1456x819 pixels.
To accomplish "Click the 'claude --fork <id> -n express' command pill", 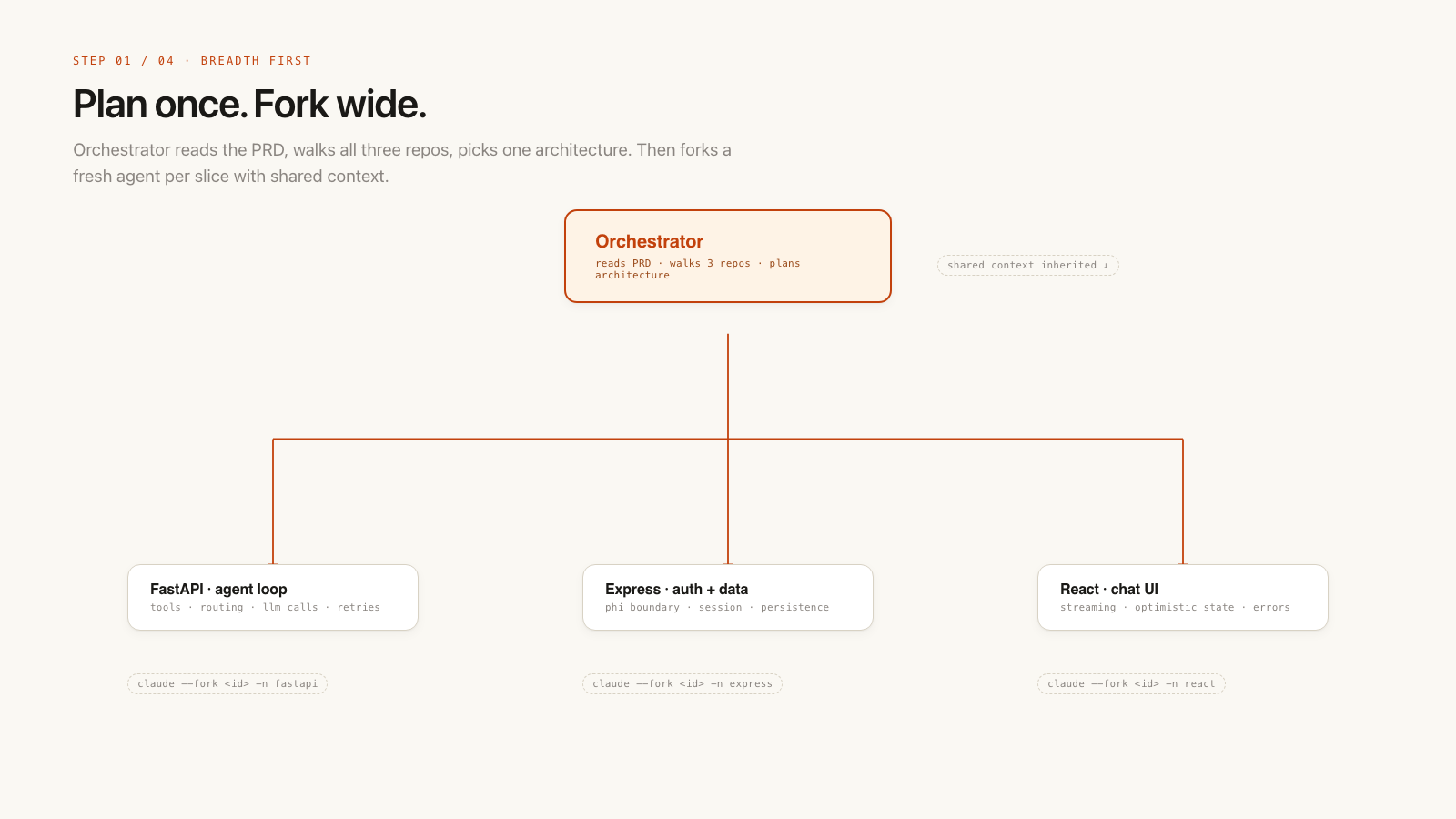I will coord(682,683).
